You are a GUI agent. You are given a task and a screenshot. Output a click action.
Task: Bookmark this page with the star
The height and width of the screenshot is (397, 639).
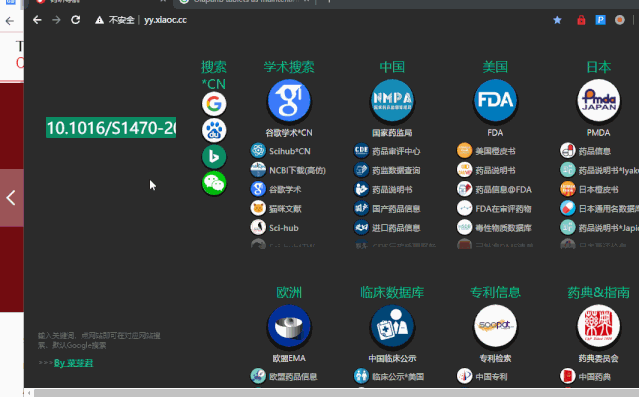pos(557,20)
